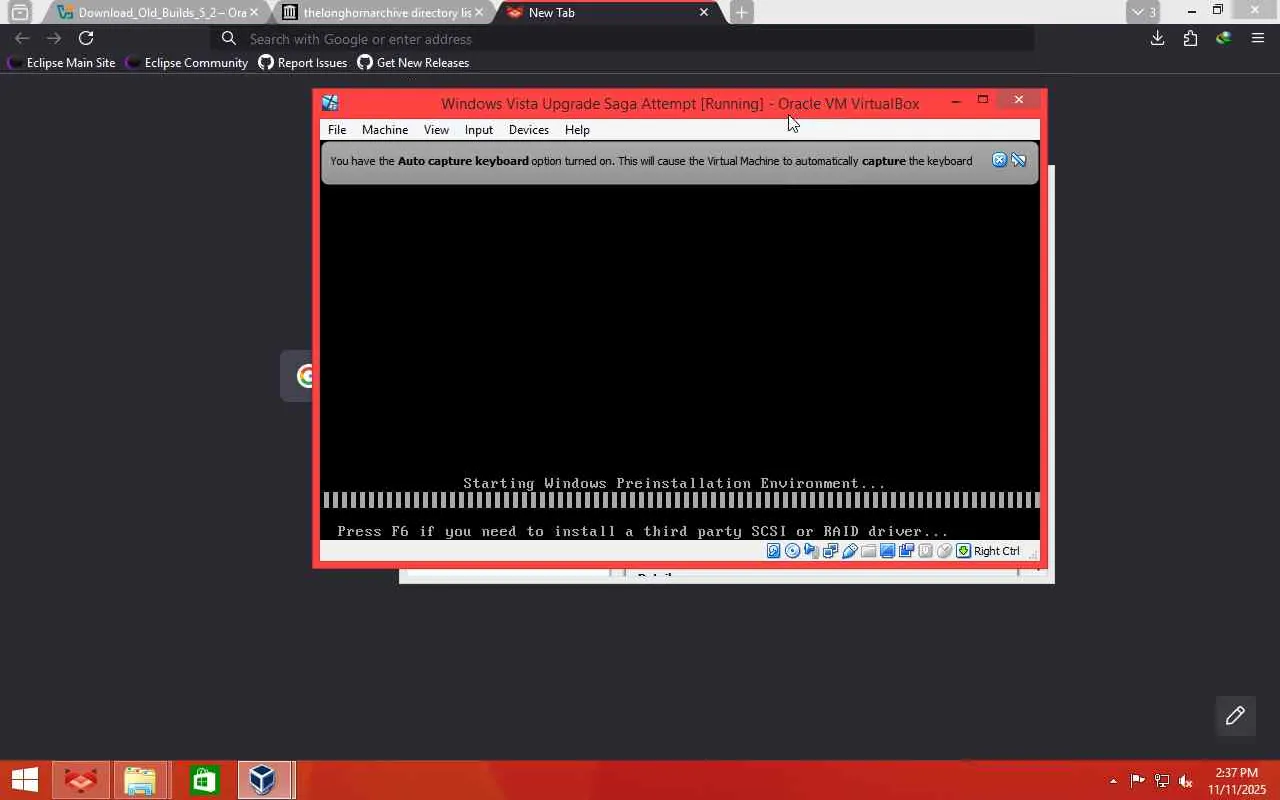
Task: Open the Windows Store from the taskbar
Action: point(204,780)
